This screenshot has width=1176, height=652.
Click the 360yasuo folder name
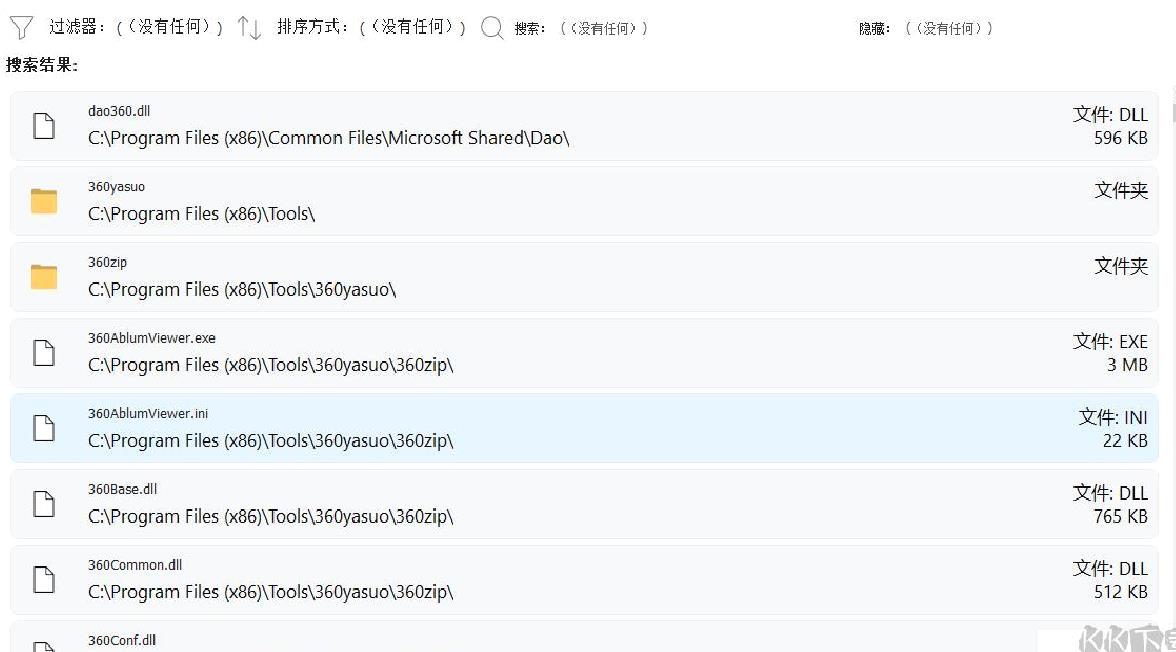point(116,187)
